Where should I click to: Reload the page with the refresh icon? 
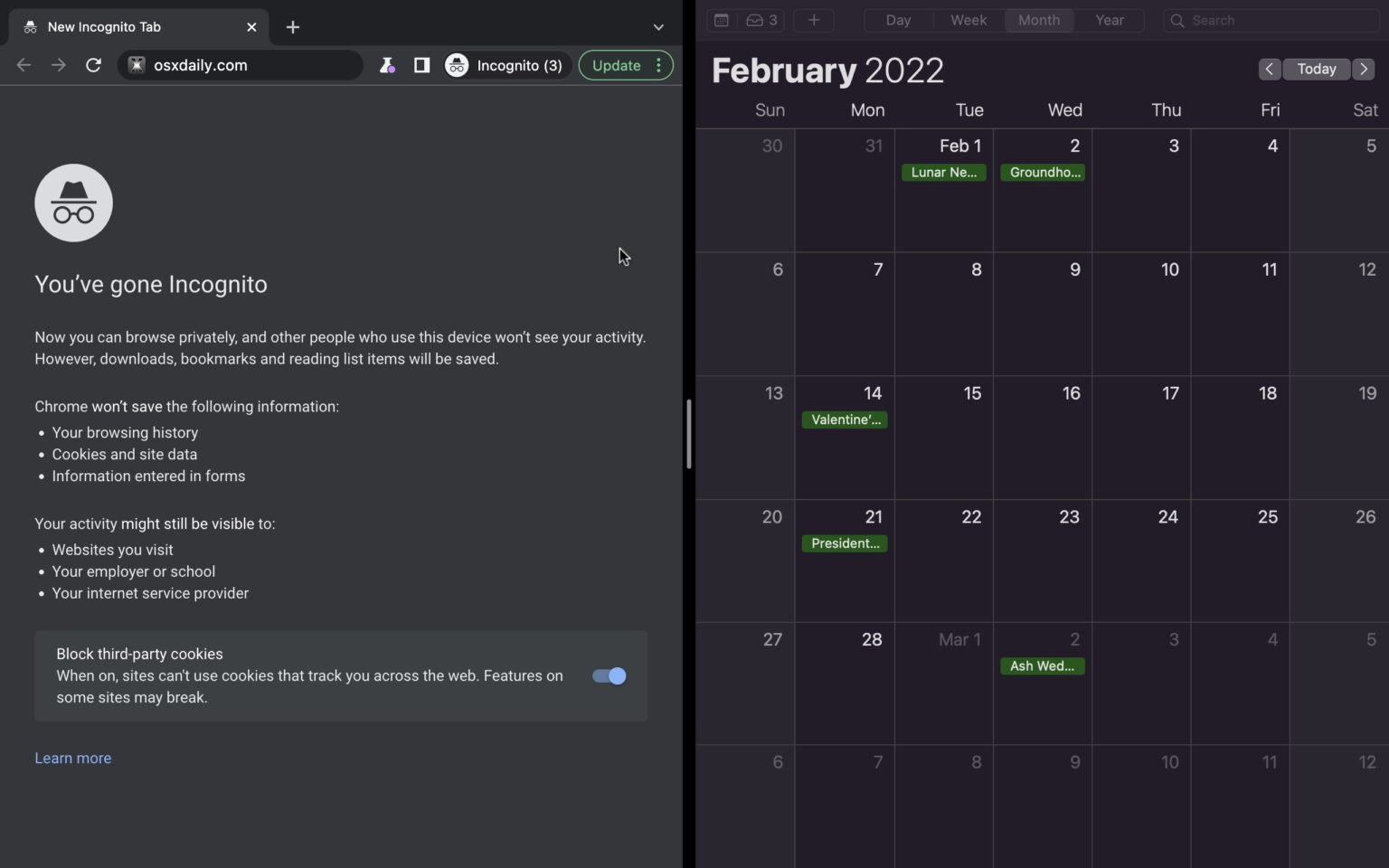(x=93, y=65)
